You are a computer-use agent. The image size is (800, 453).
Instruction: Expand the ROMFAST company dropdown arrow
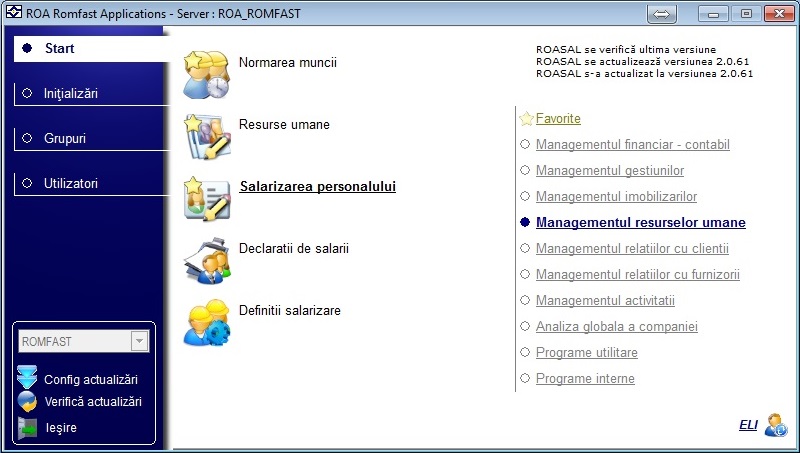(x=139, y=341)
